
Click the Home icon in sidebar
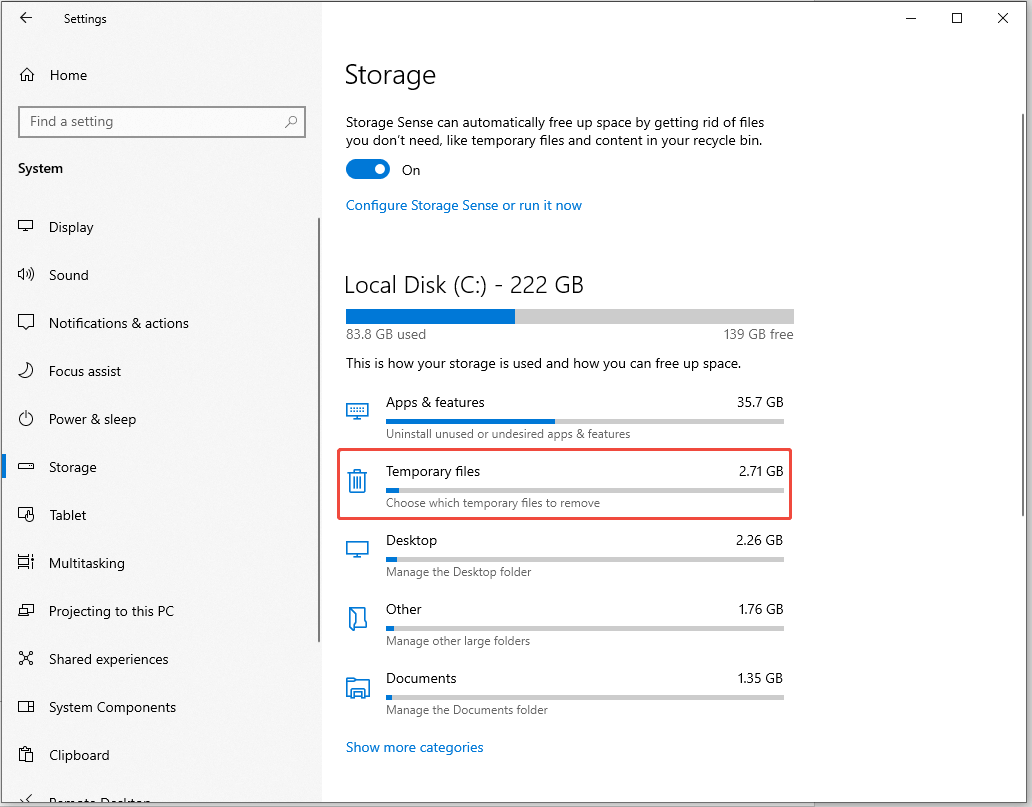[x=27, y=75]
